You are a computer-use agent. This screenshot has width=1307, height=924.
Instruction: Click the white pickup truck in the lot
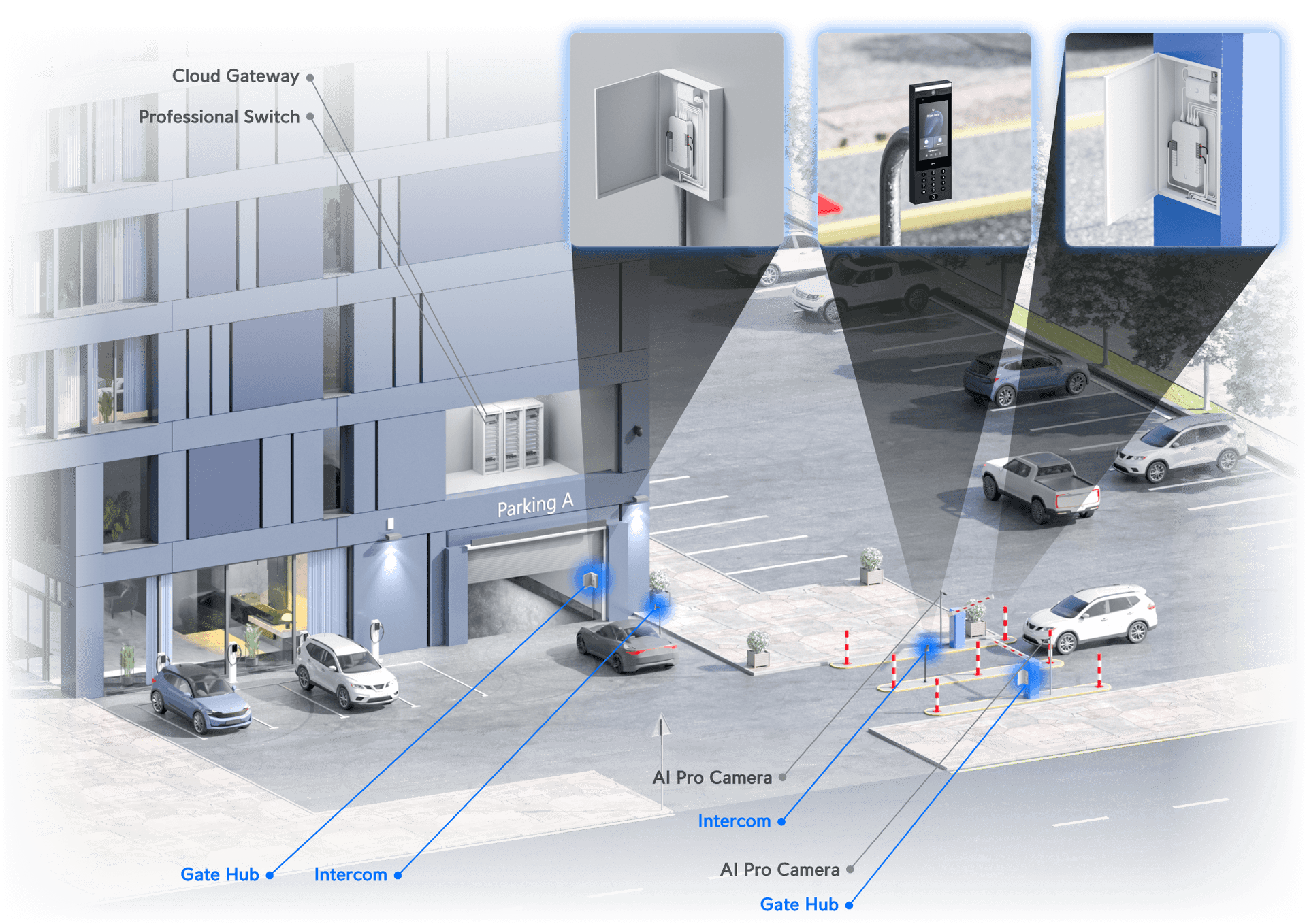1040,486
